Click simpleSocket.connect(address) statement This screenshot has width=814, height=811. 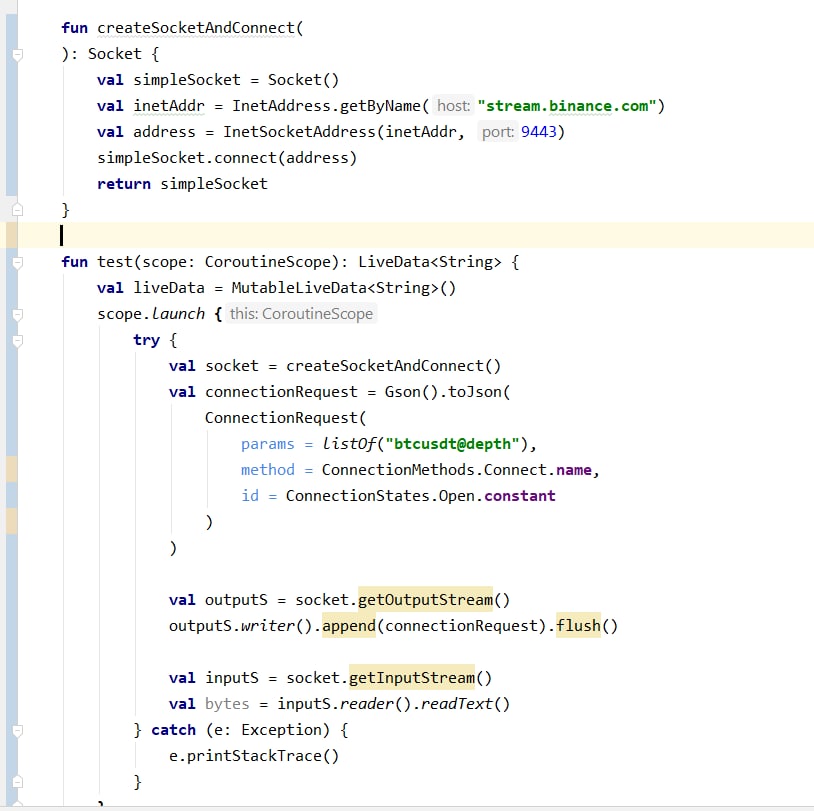point(227,158)
